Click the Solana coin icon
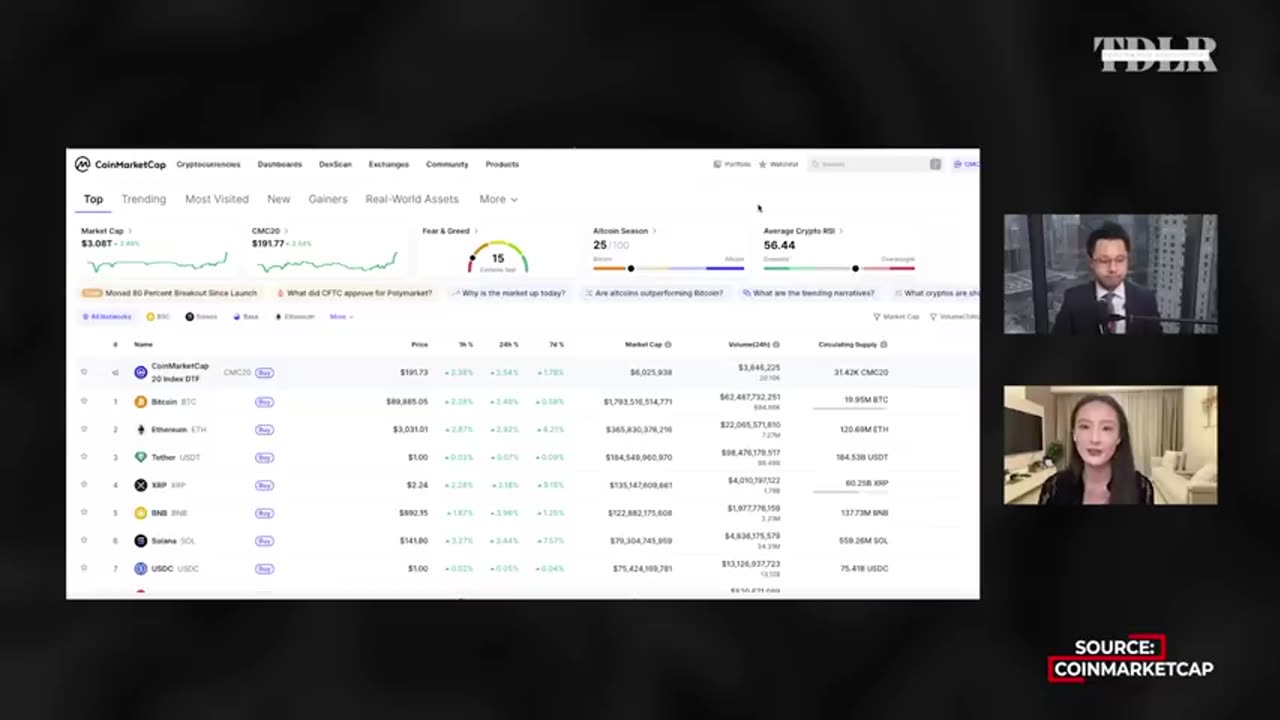1280x720 pixels. 141,541
